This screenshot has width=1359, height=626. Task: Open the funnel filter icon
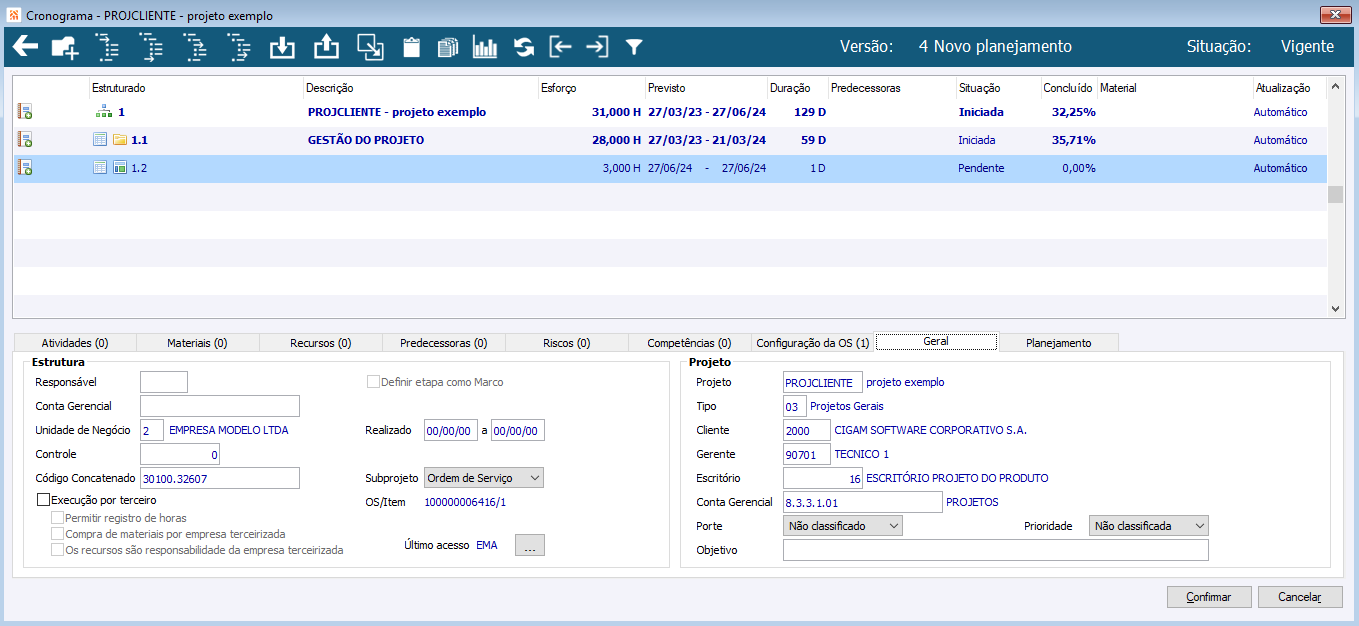(634, 47)
